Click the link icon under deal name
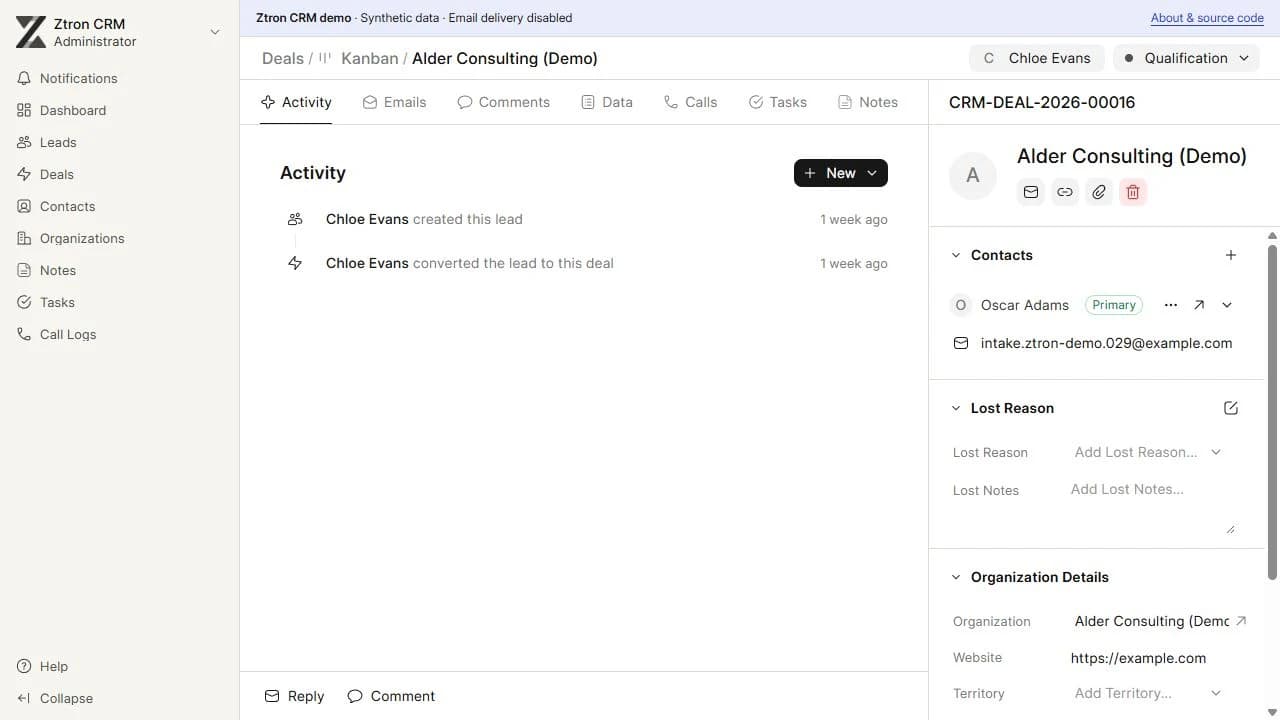The image size is (1280, 720). pyautogui.click(x=1065, y=192)
